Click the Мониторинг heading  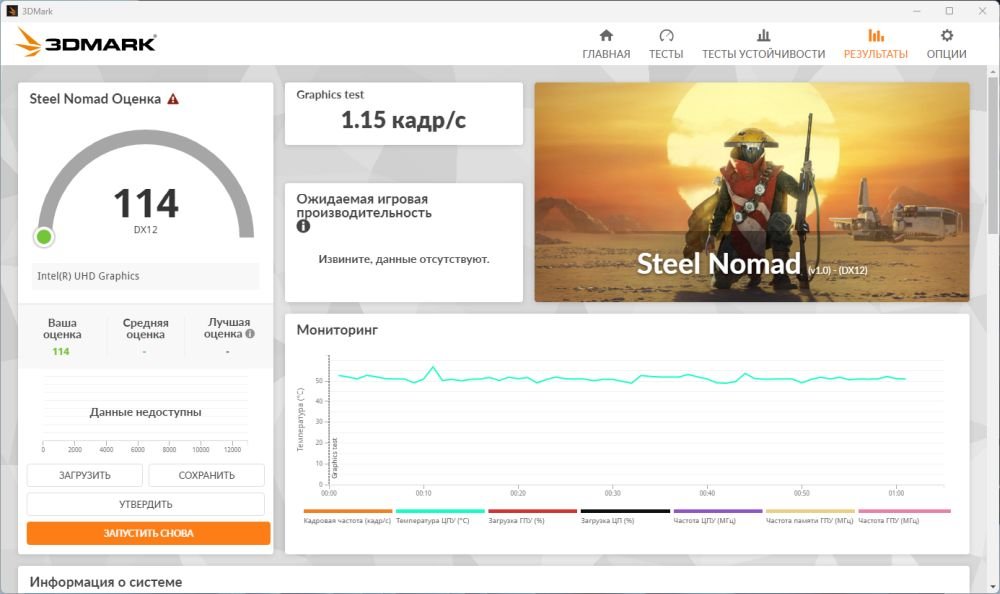tap(337, 330)
